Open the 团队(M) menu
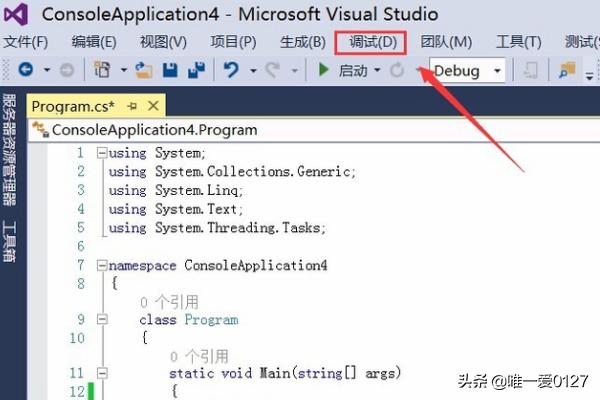600x400 pixels. pos(446,42)
